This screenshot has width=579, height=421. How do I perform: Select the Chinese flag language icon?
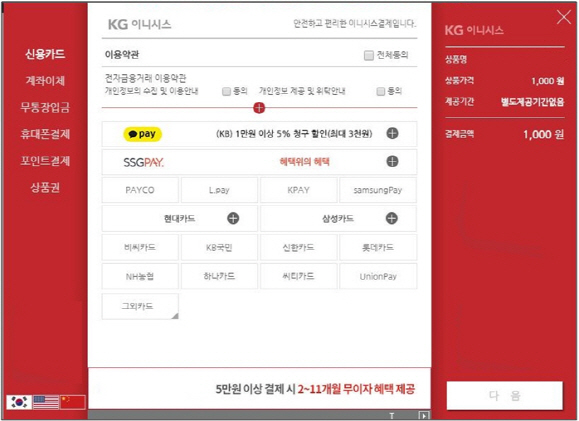click(73, 402)
